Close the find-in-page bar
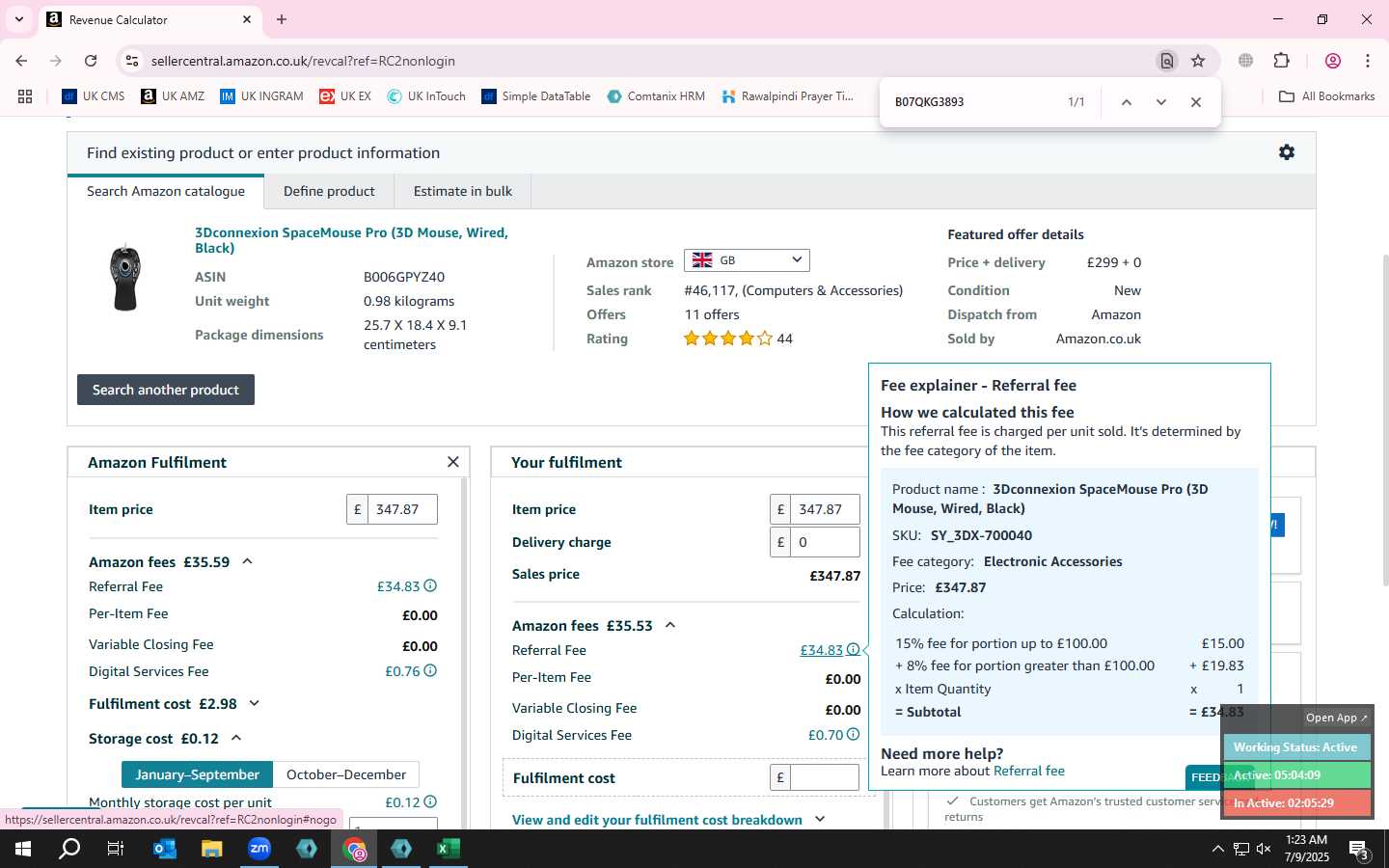The image size is (1389, 868). [x=1196, y=102]
